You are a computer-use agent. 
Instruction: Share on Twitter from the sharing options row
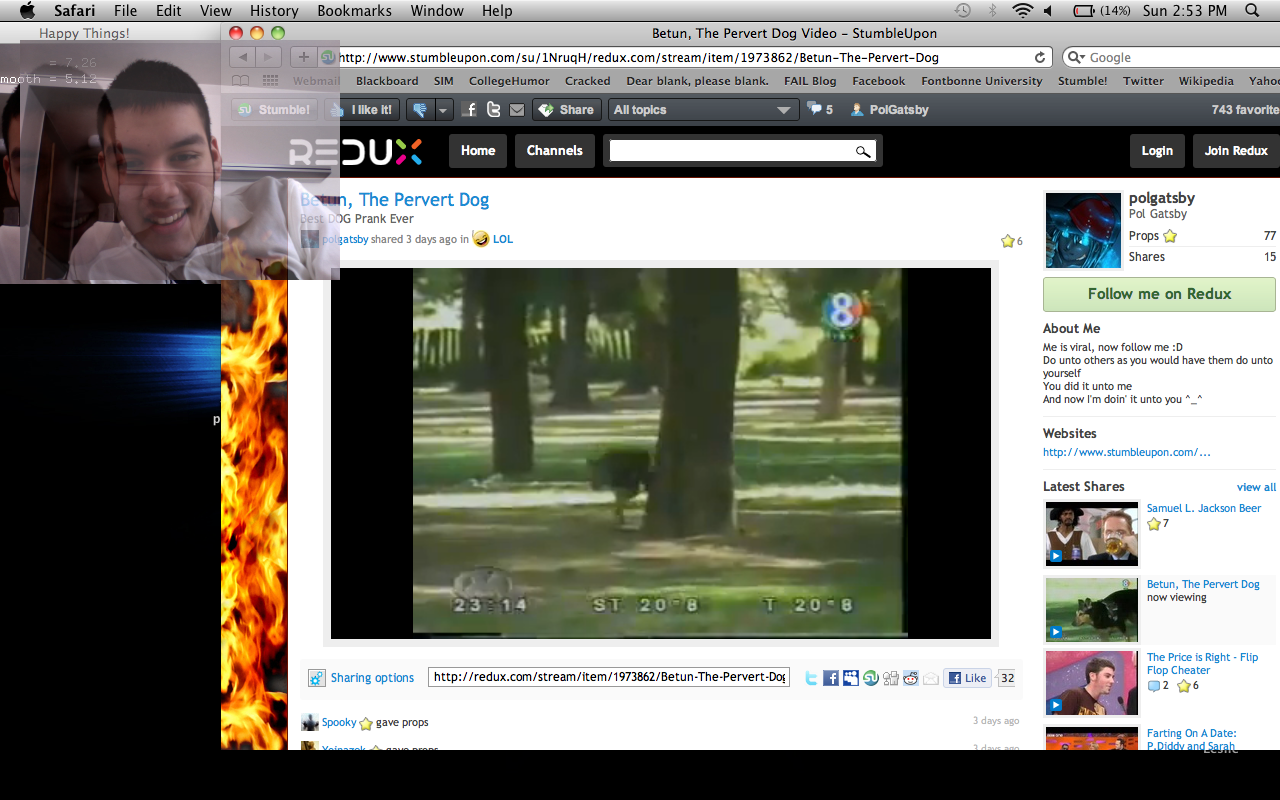[x=811, y=678]
